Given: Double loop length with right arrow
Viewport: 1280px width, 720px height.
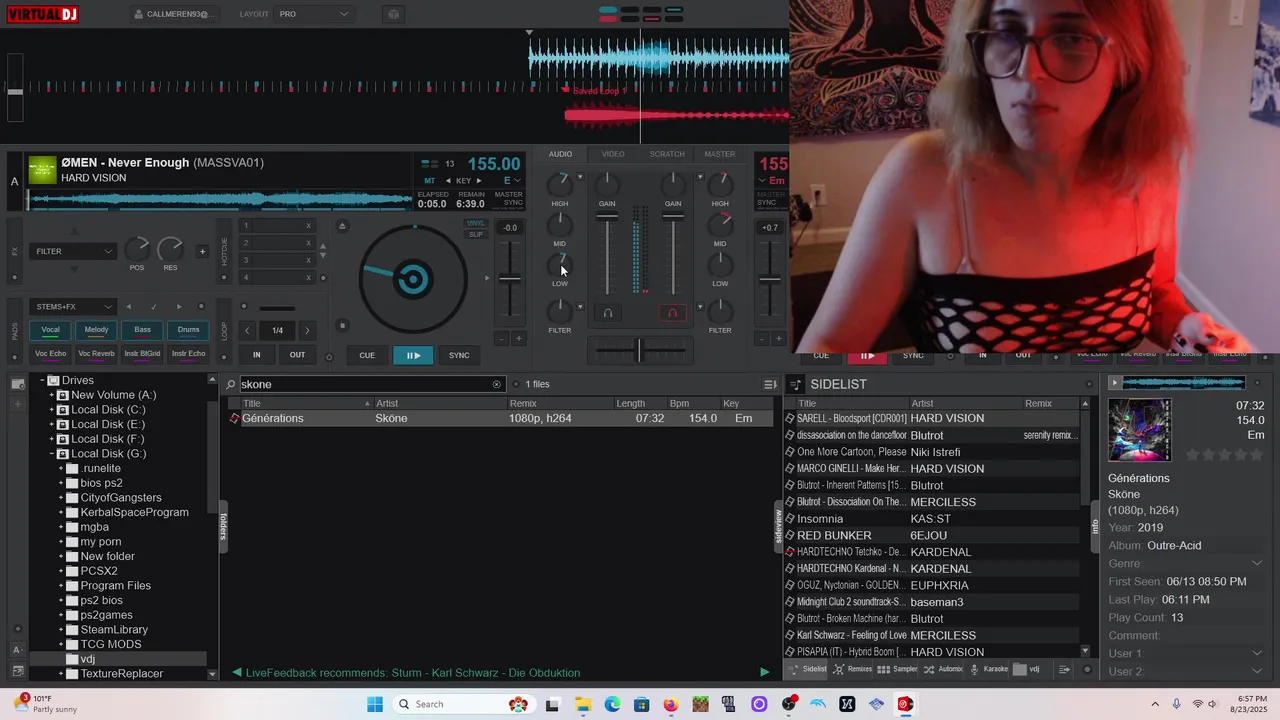Looking at the screenshot, I should 307,330.
